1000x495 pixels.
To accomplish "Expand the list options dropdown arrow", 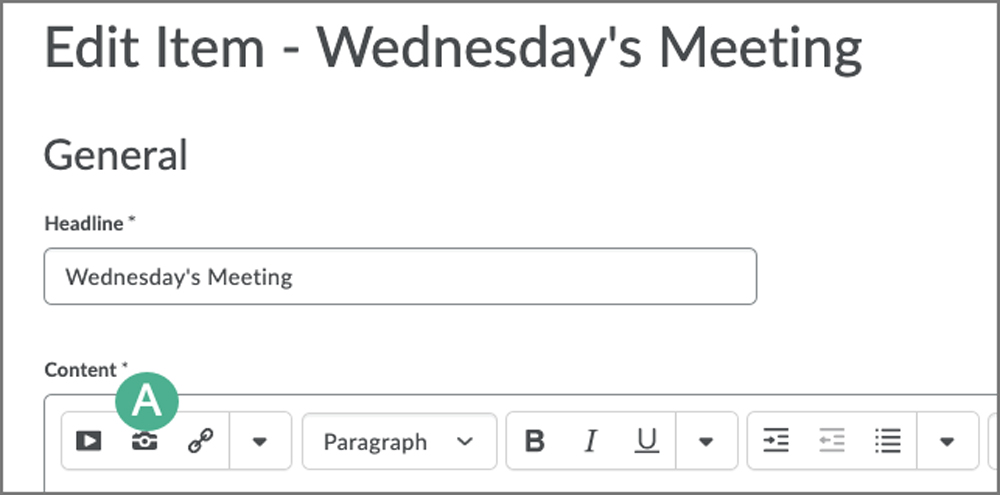I will point(947,441).
